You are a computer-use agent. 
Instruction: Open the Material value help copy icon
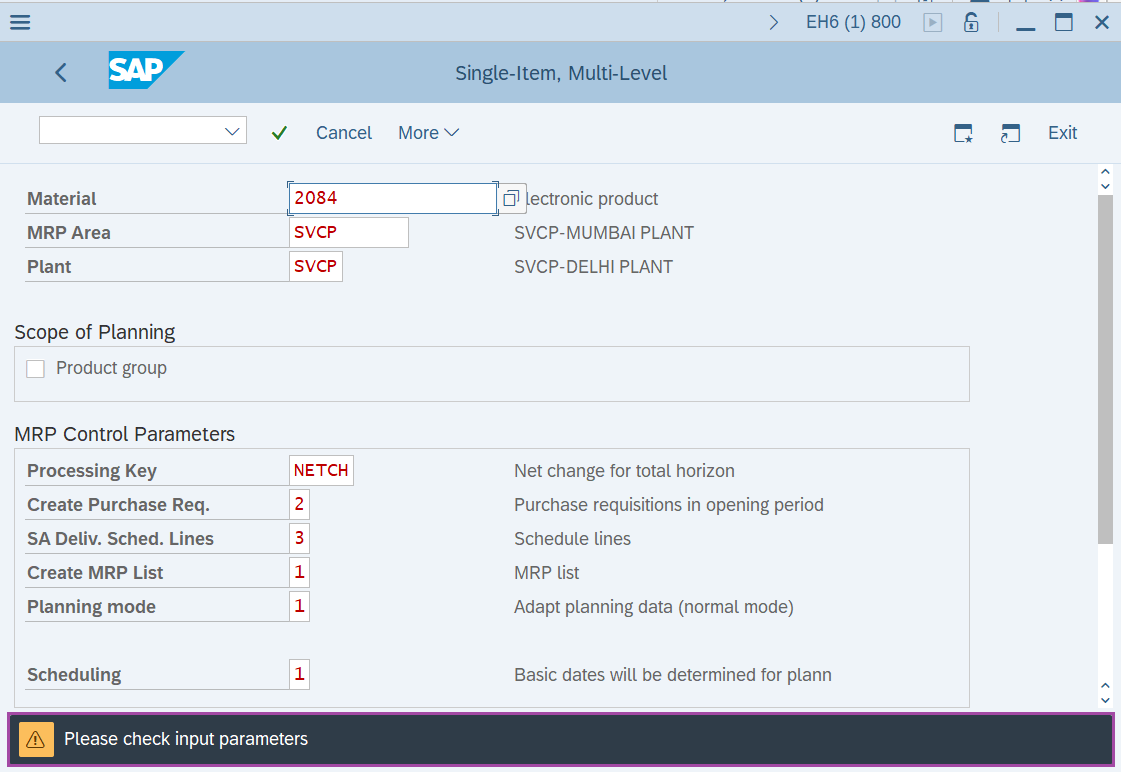[510, 198]
